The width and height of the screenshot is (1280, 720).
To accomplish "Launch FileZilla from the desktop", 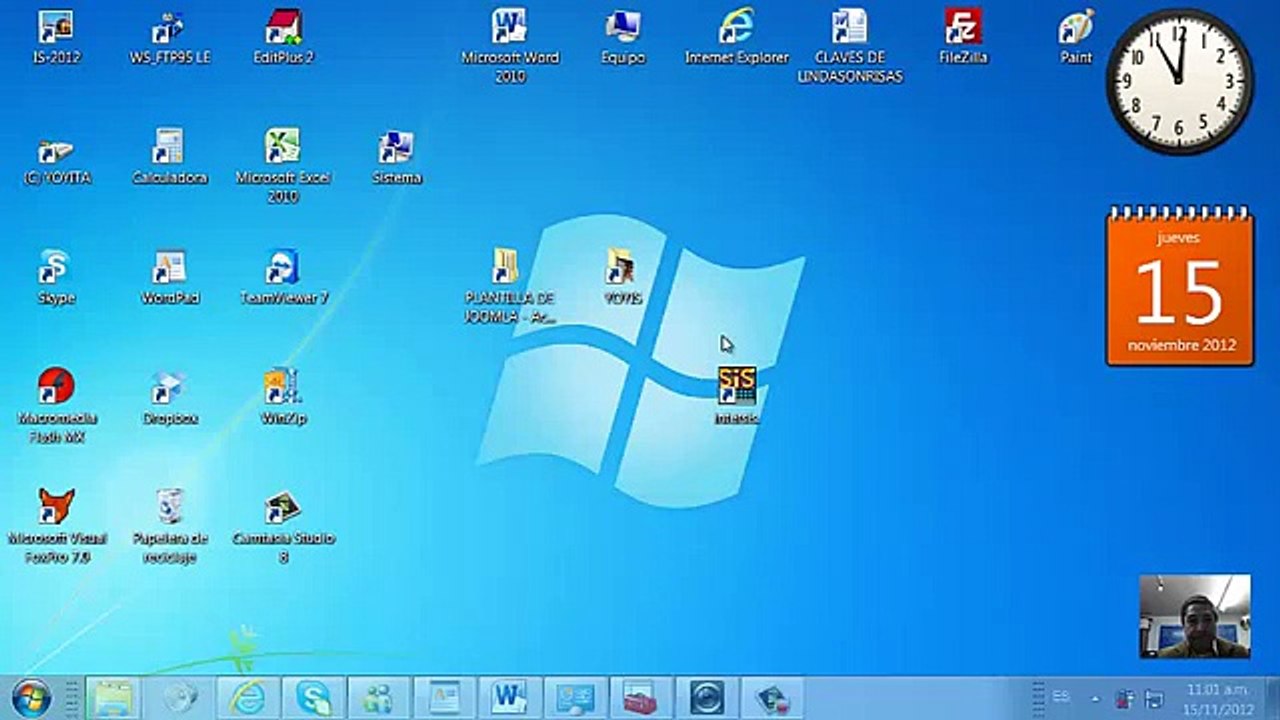I will (x=963, y=37).
